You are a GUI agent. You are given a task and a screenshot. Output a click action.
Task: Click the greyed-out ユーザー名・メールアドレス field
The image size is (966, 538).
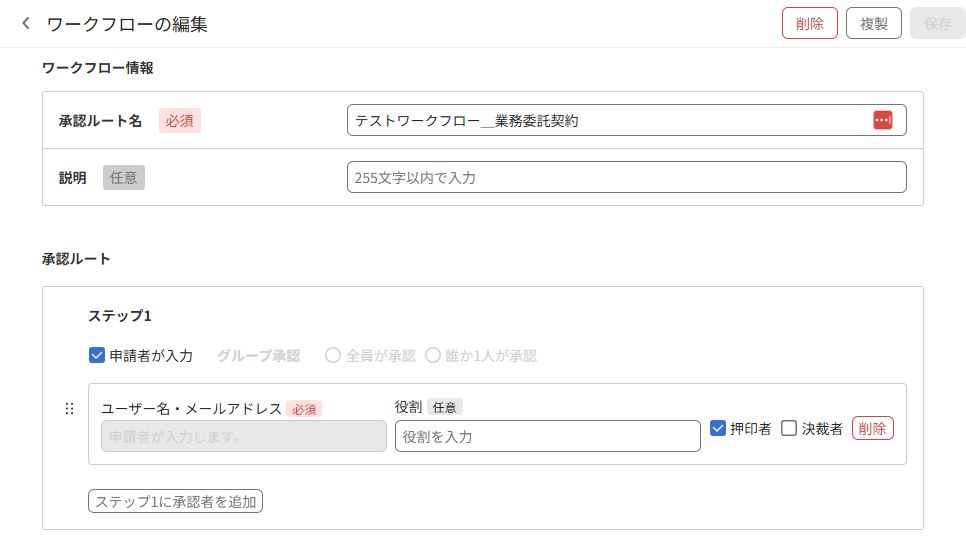coord(243,436)
